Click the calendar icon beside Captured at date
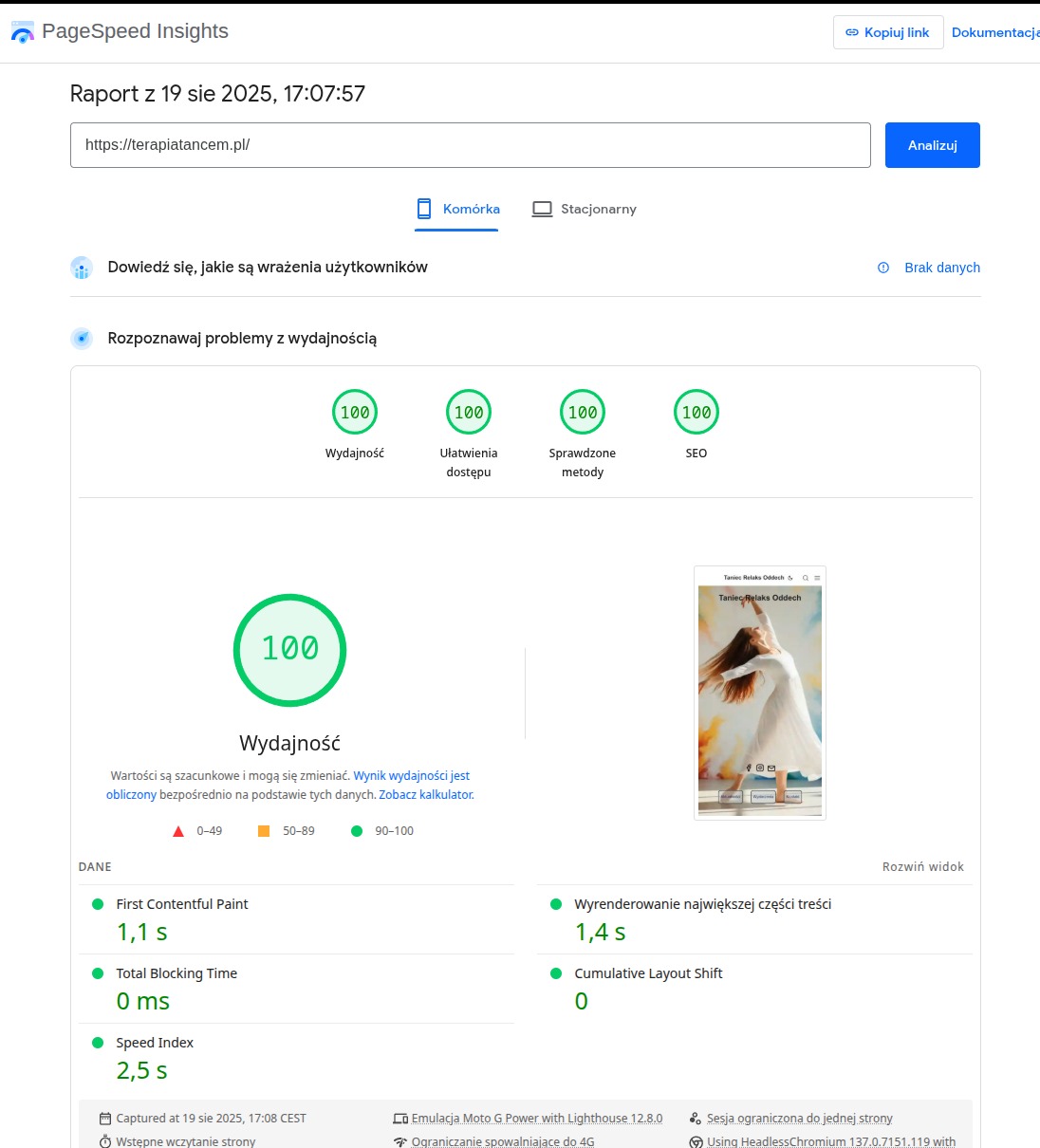Viewport: 1040px width, 1148px height. (x=107, y=1119)
